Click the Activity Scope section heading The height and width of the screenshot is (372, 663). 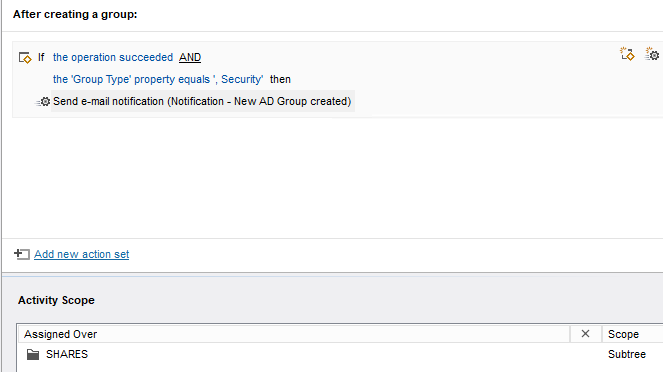pos(56,300)
